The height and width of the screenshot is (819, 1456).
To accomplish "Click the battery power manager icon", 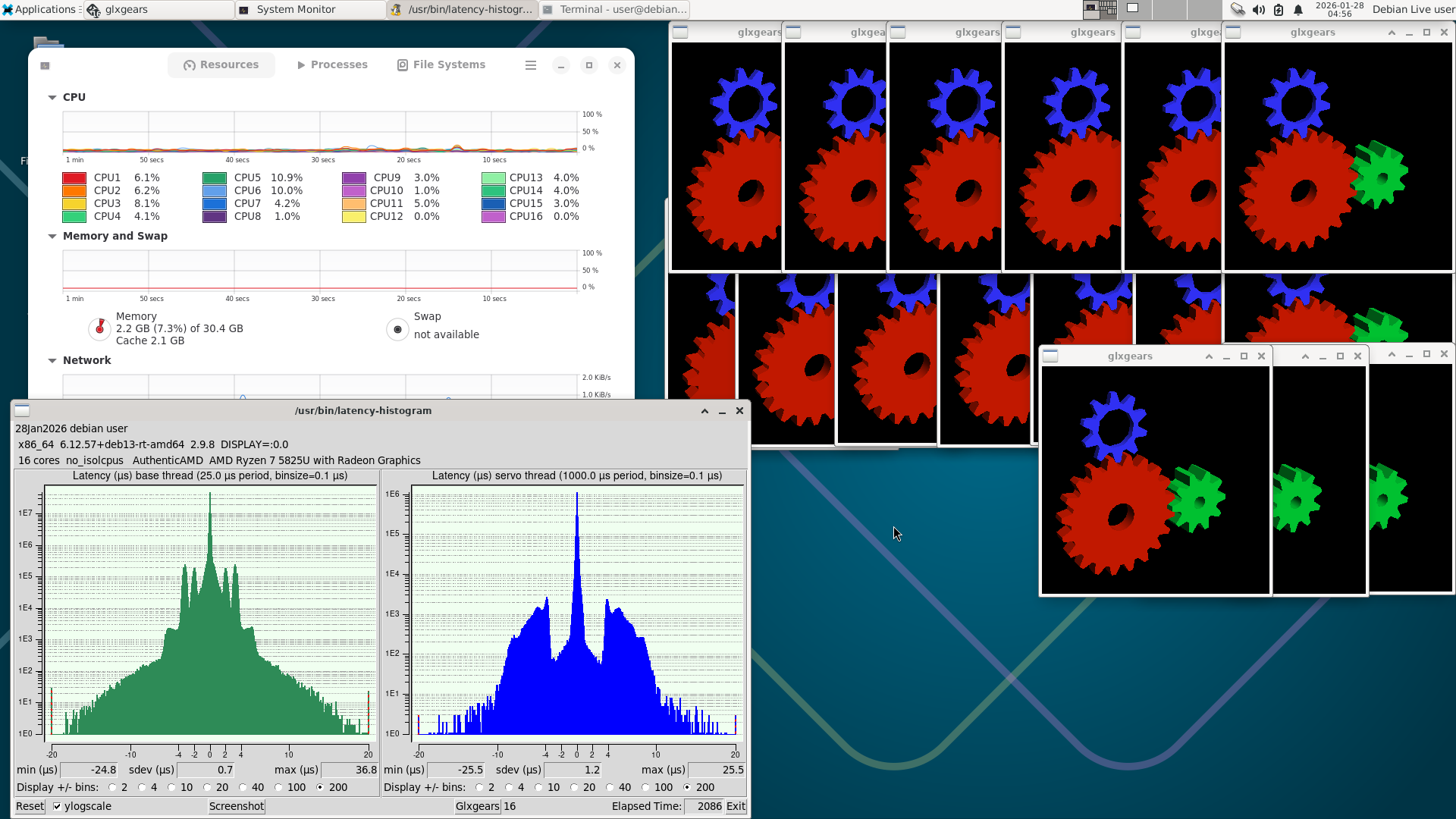I will 1279,10.
